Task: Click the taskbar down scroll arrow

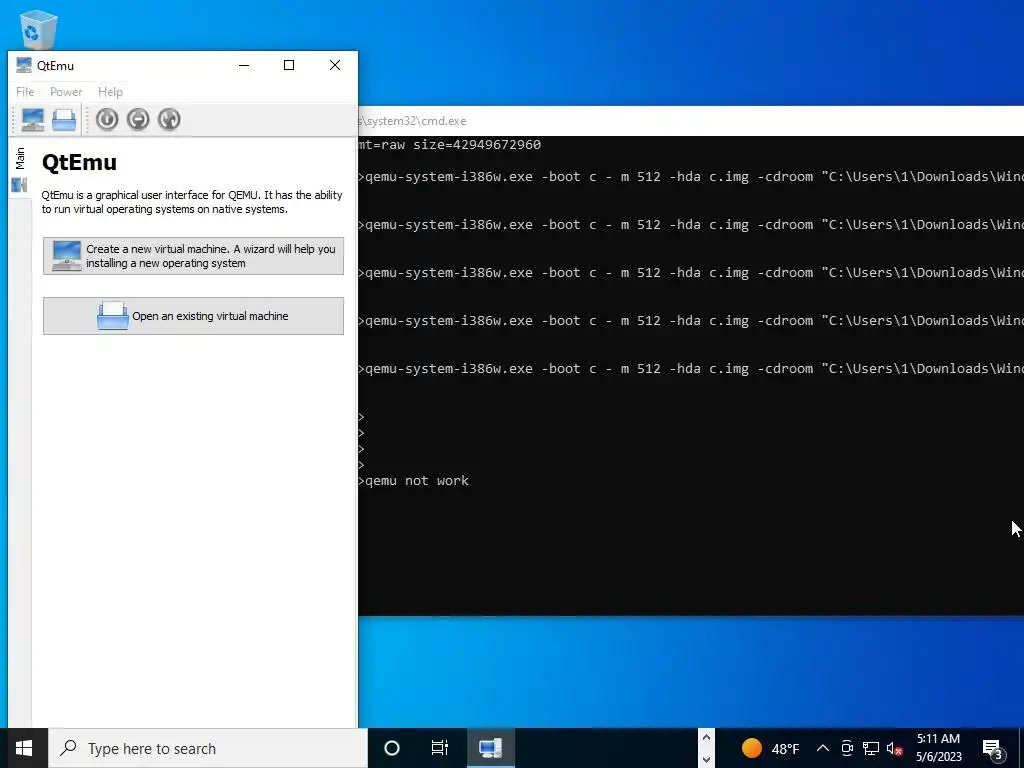Action: 706,760
